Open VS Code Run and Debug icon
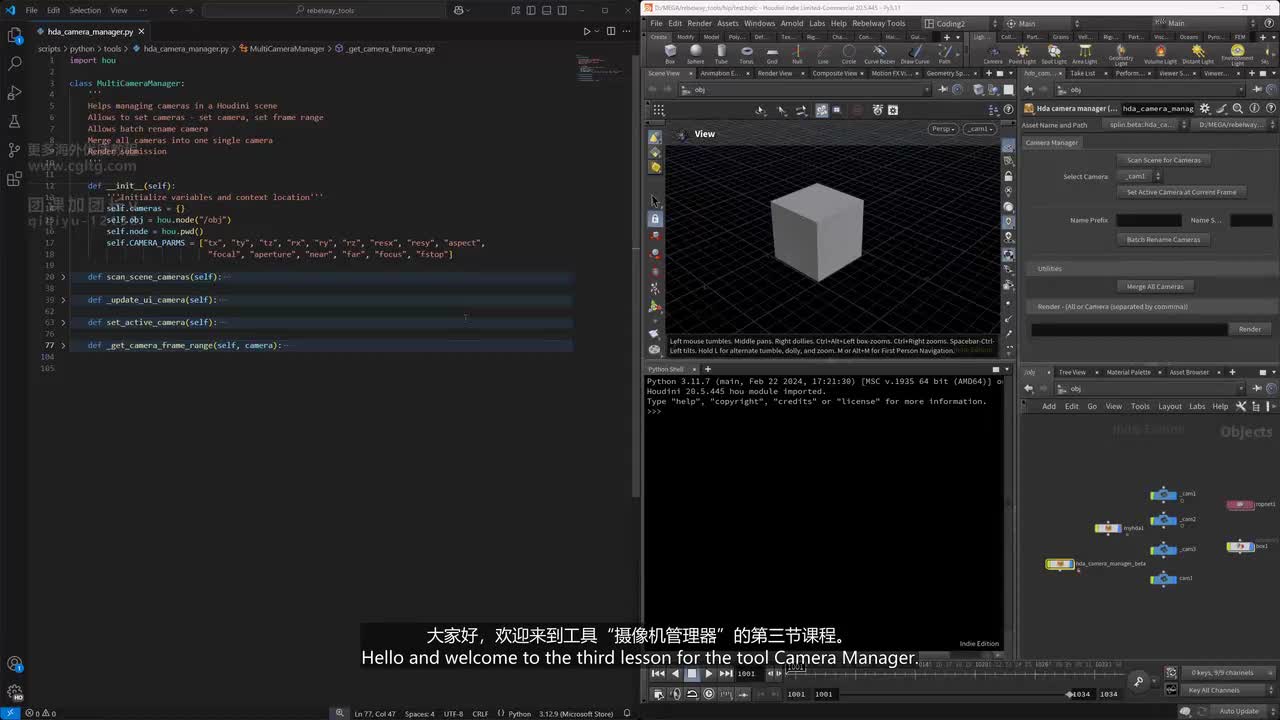The image size is (1280, 720). 15,92
